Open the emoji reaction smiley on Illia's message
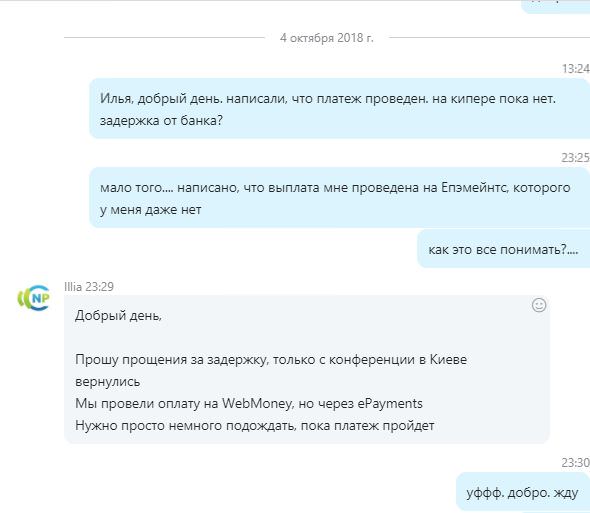 (539, 305)
